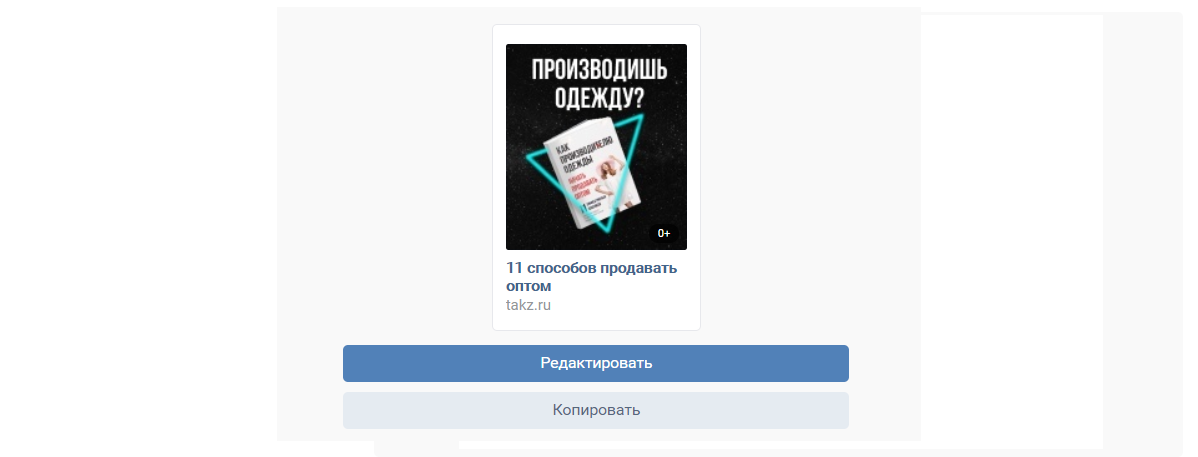Follow the takz.ru domain link
The width and height of the screenshot is (1198, 457).
[528, 305]
